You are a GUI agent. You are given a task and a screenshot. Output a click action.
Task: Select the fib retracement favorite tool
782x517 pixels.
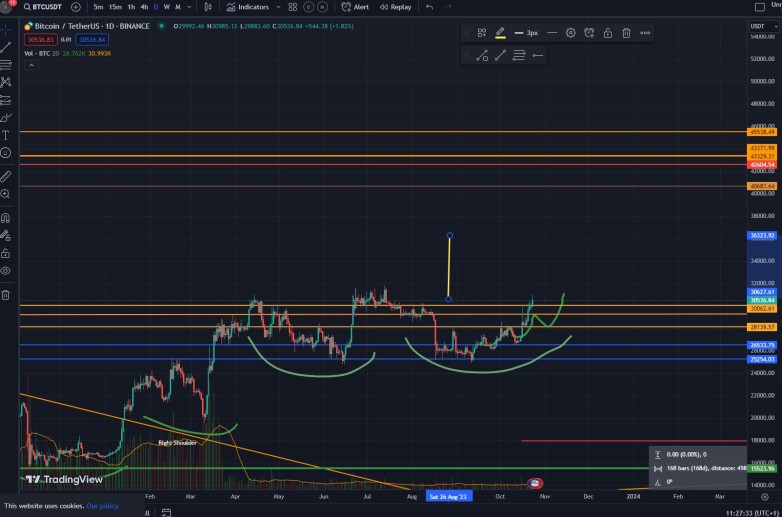(519, 55)
